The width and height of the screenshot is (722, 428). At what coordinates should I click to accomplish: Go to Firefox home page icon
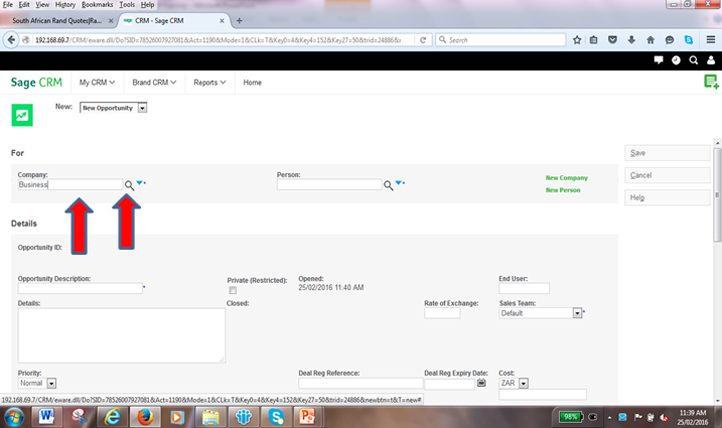click(650, 40)
